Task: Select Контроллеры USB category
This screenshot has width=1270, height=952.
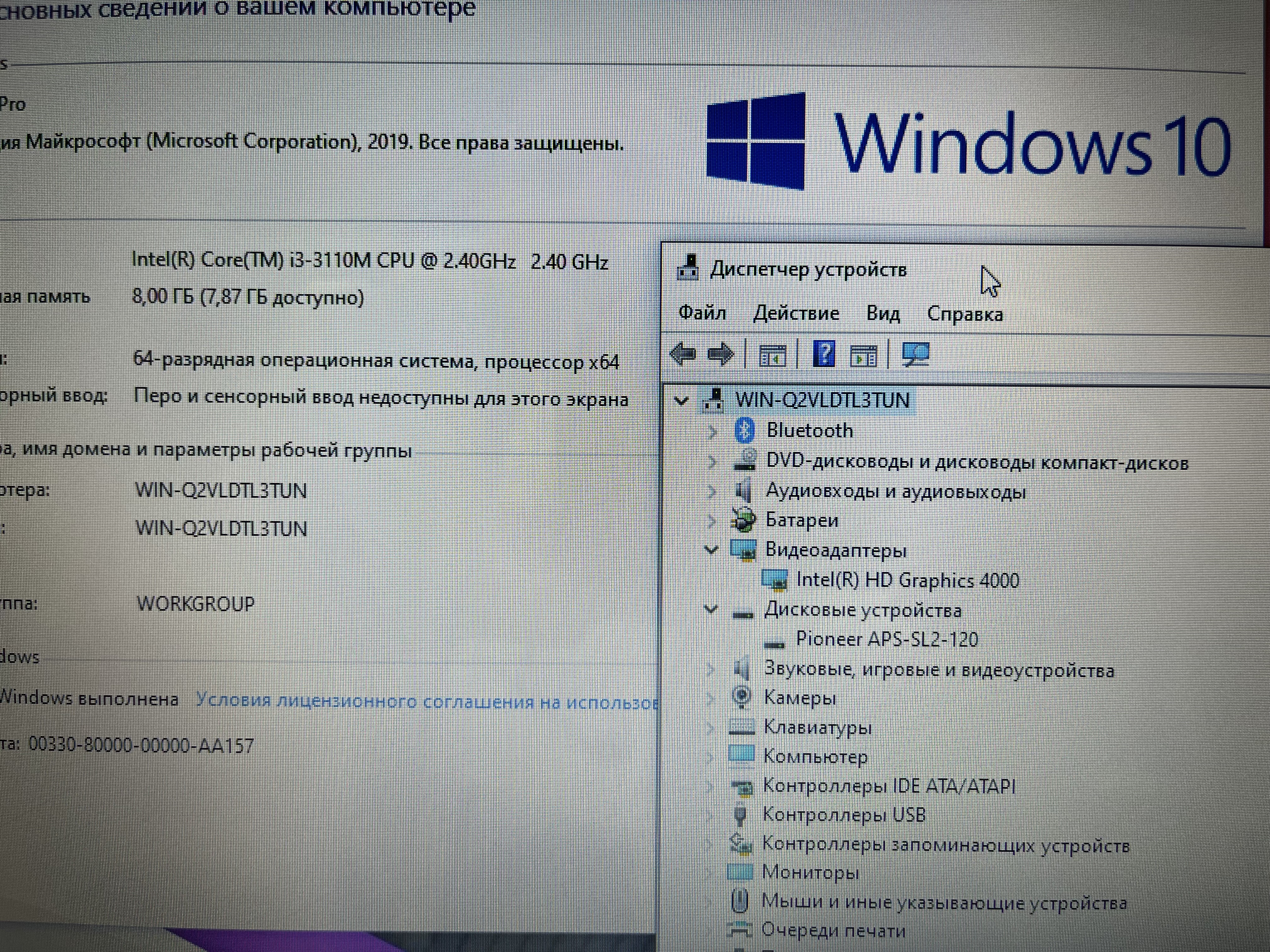Action: [844, 815]
